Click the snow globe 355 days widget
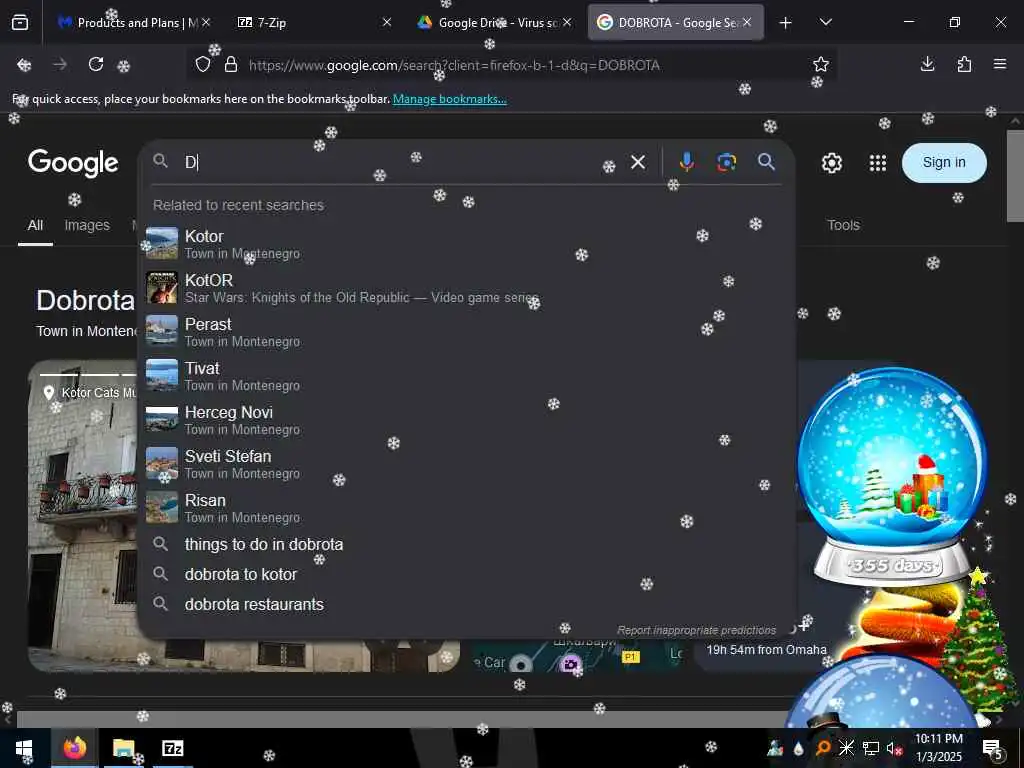 891,475
